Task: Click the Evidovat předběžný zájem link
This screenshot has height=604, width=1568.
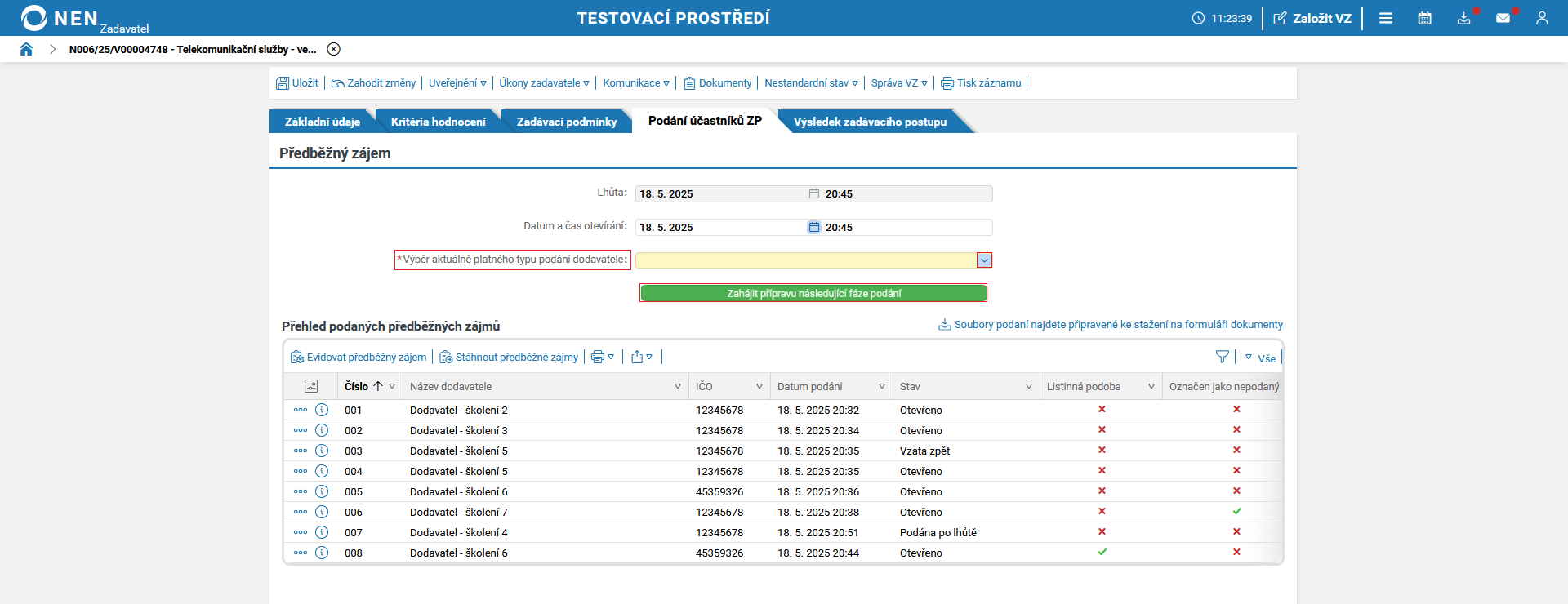Action: (359, 357)
